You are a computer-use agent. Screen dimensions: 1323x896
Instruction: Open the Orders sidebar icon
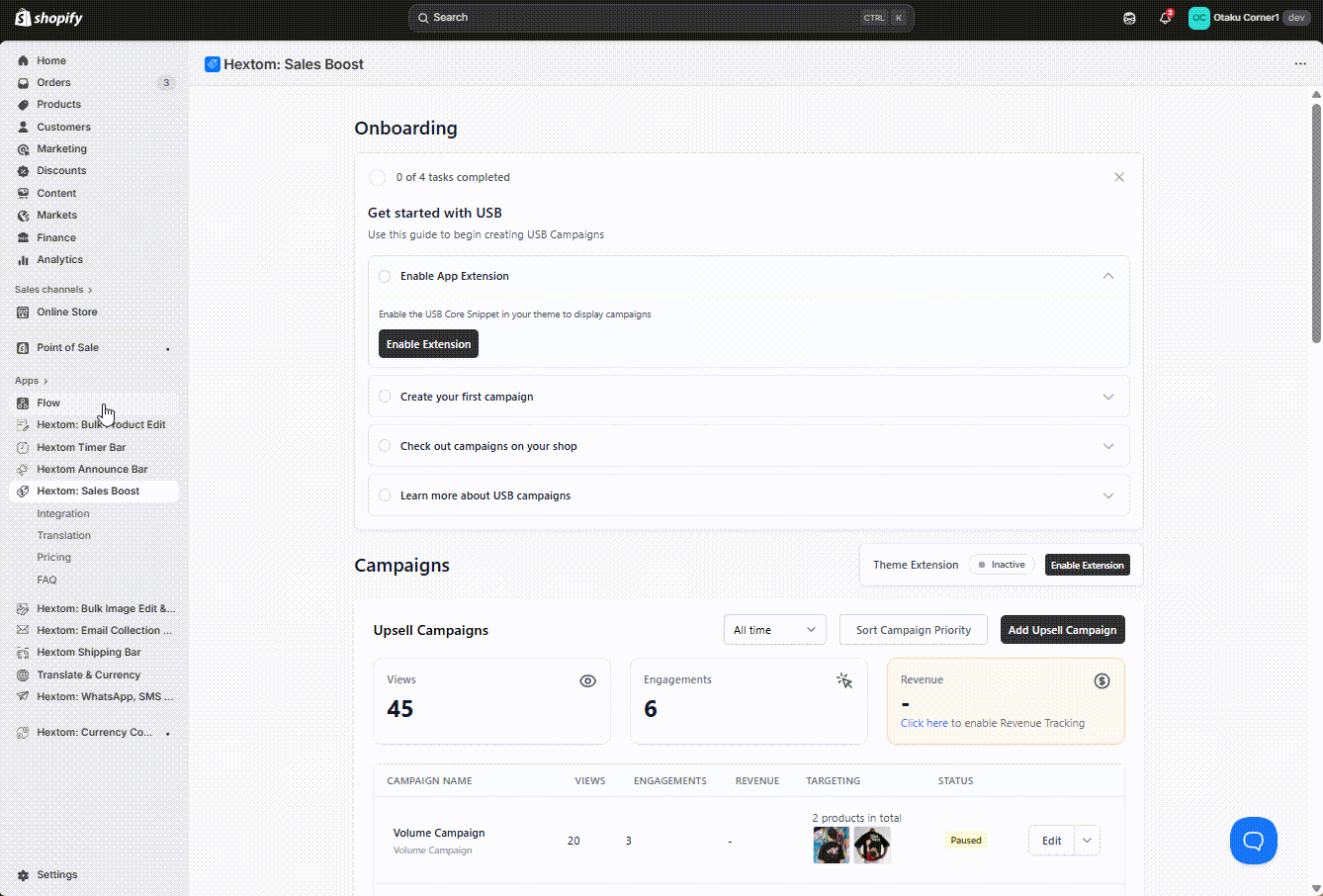(x=23, y=83)
